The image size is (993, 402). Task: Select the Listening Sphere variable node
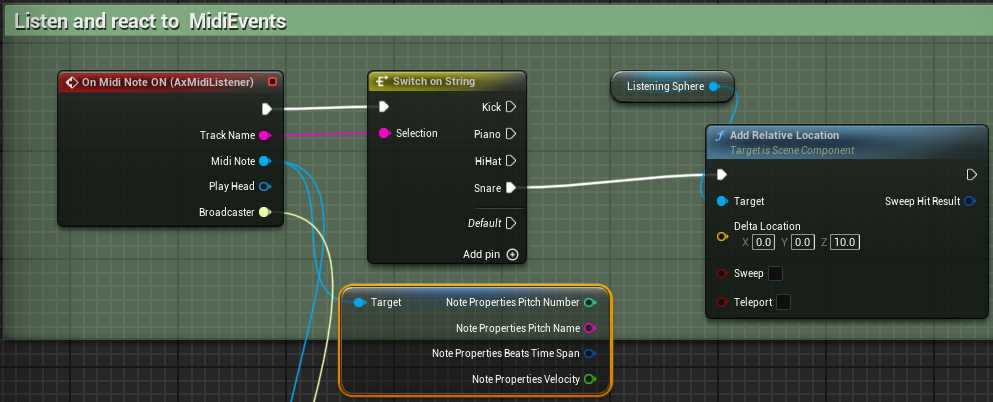coord(671,86)
